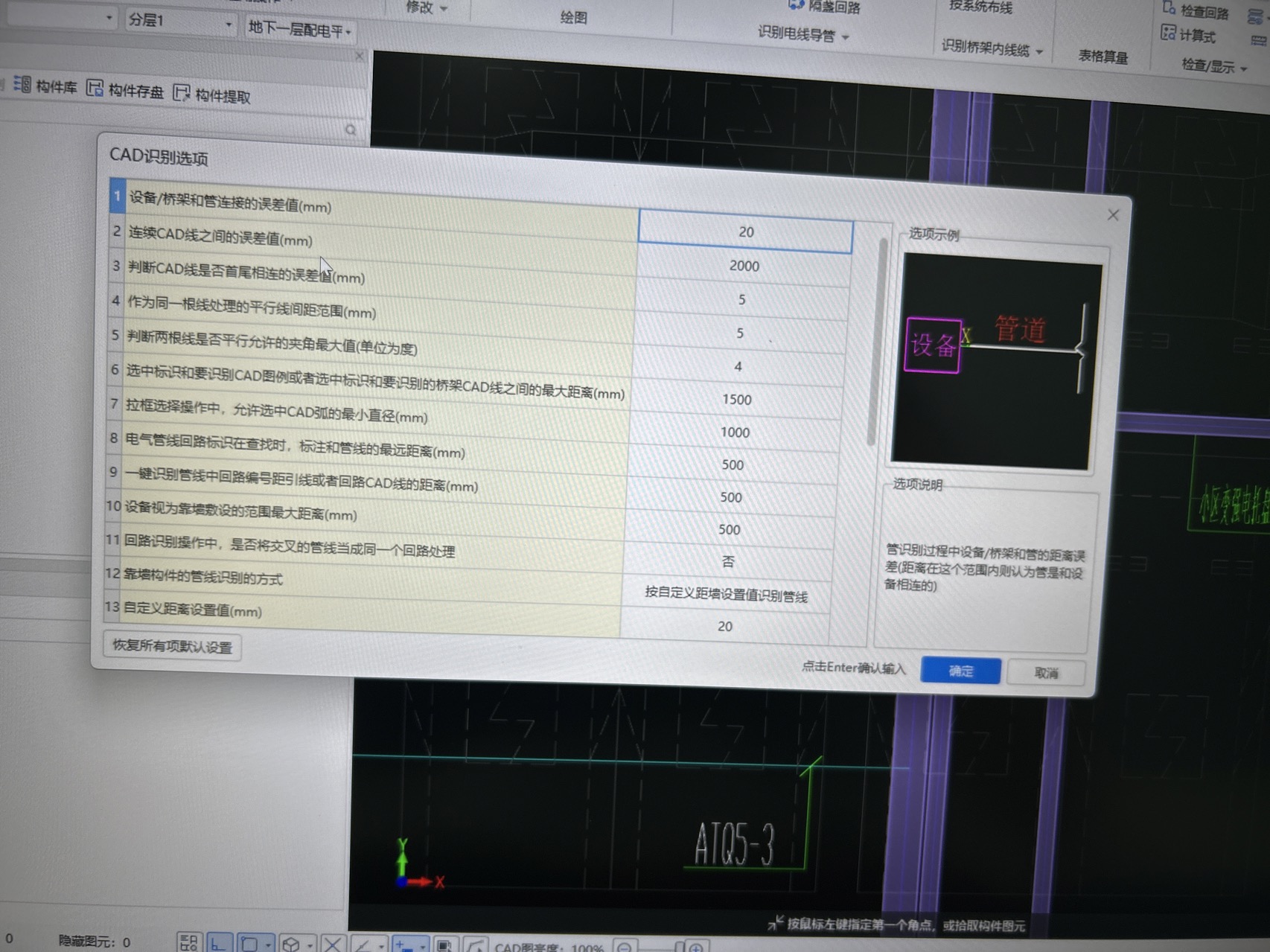Click the grid-and-search icon in the status bar

(x=189, y=943)
